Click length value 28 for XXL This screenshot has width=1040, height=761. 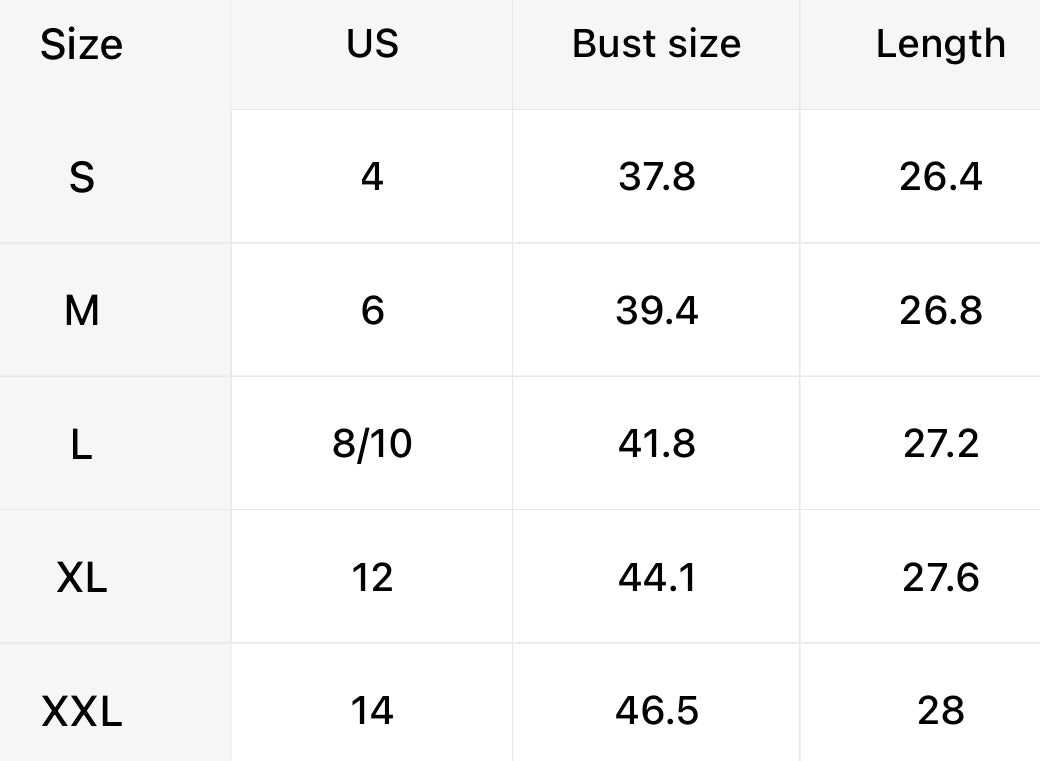(x=940, y=712)
